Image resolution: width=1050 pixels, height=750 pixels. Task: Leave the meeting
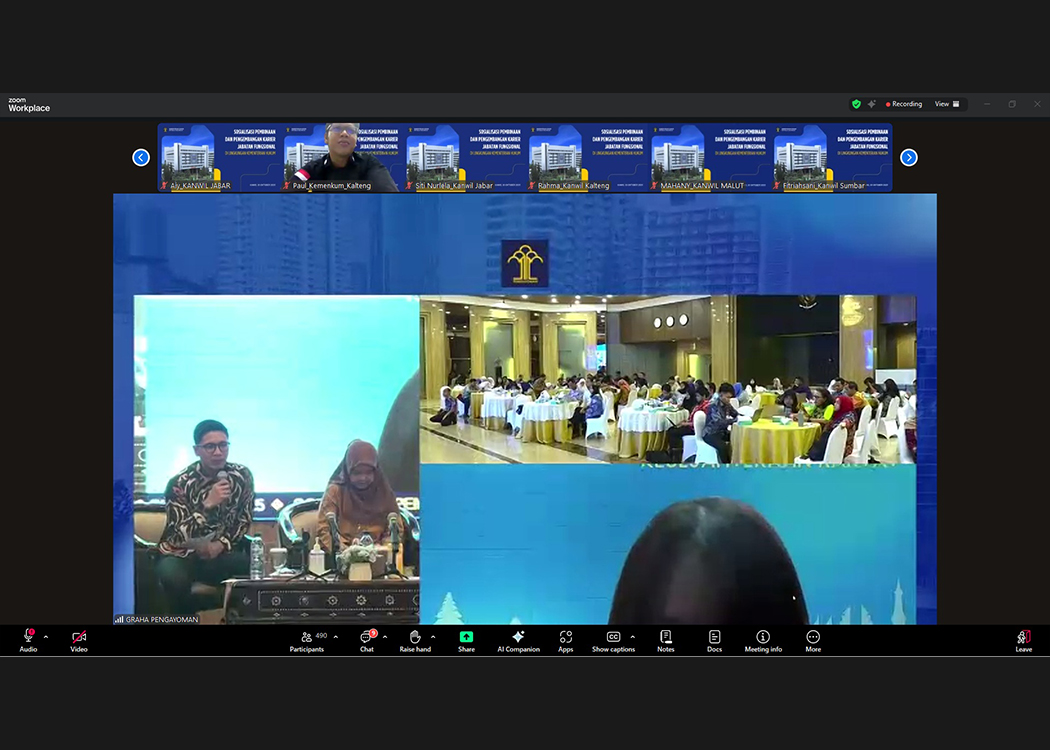pos(1023,640)
